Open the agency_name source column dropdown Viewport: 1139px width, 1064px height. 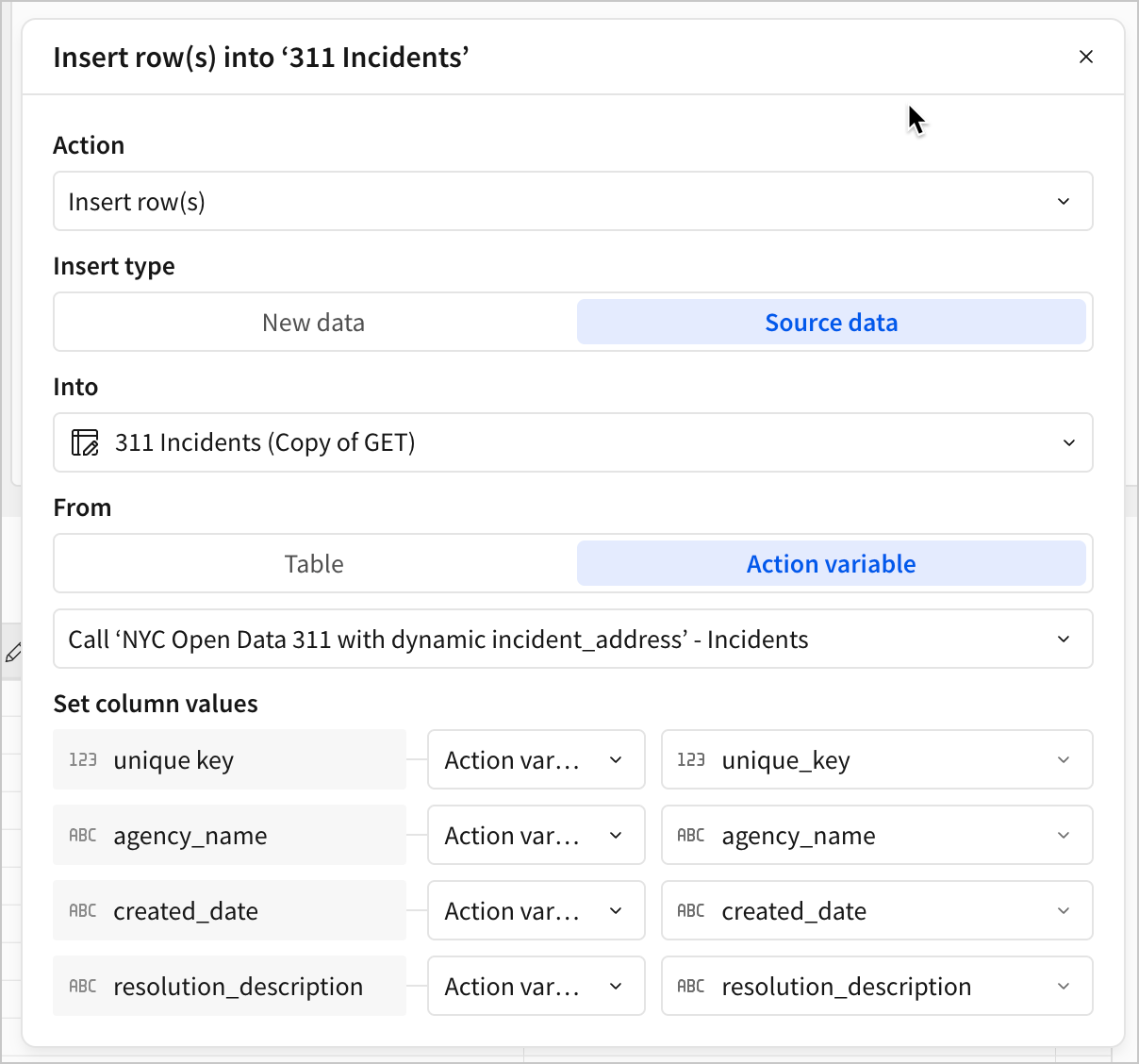pos(877,835)
